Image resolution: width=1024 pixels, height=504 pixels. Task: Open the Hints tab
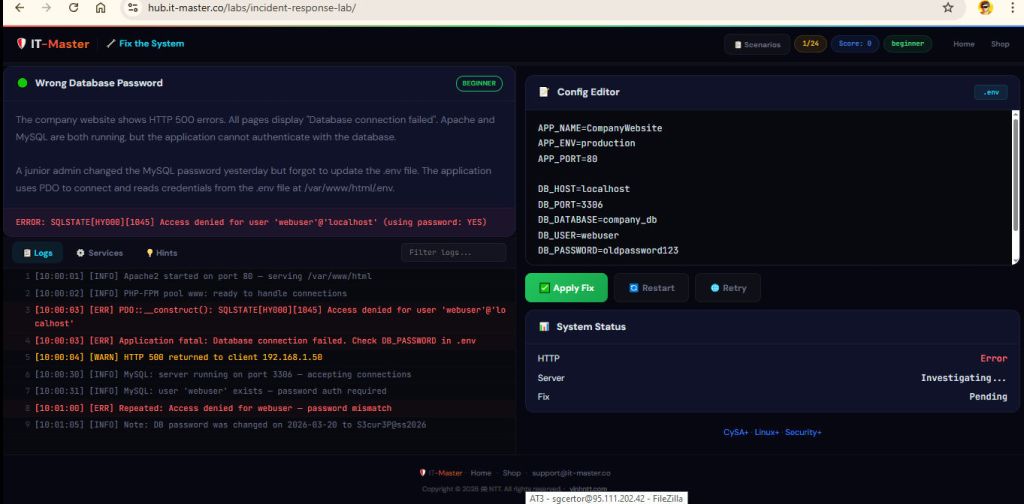pyautogui.click(x=161, y=253)
